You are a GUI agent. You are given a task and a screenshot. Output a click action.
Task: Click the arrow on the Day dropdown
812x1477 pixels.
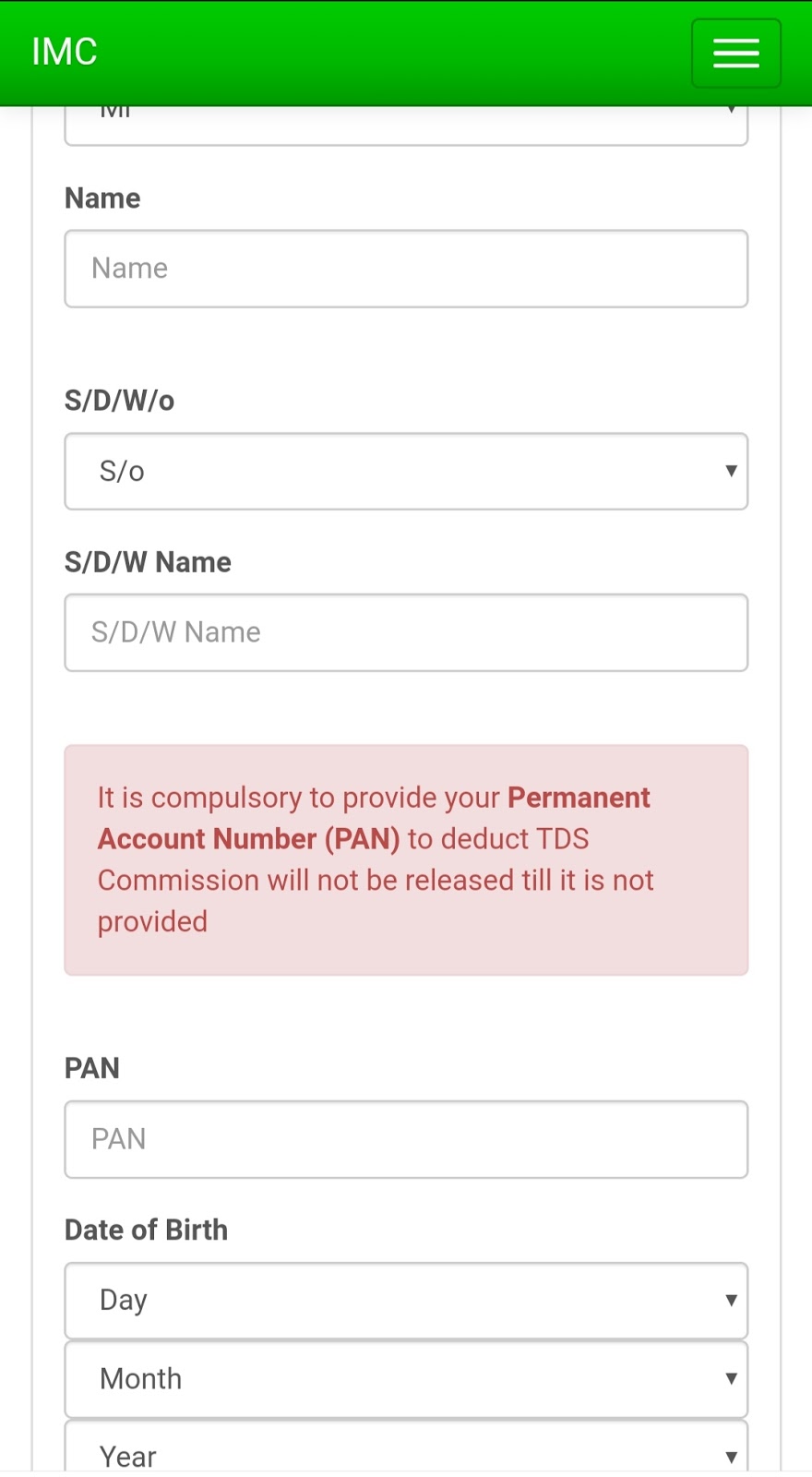pyautogui.click(x=731, y=1300)
